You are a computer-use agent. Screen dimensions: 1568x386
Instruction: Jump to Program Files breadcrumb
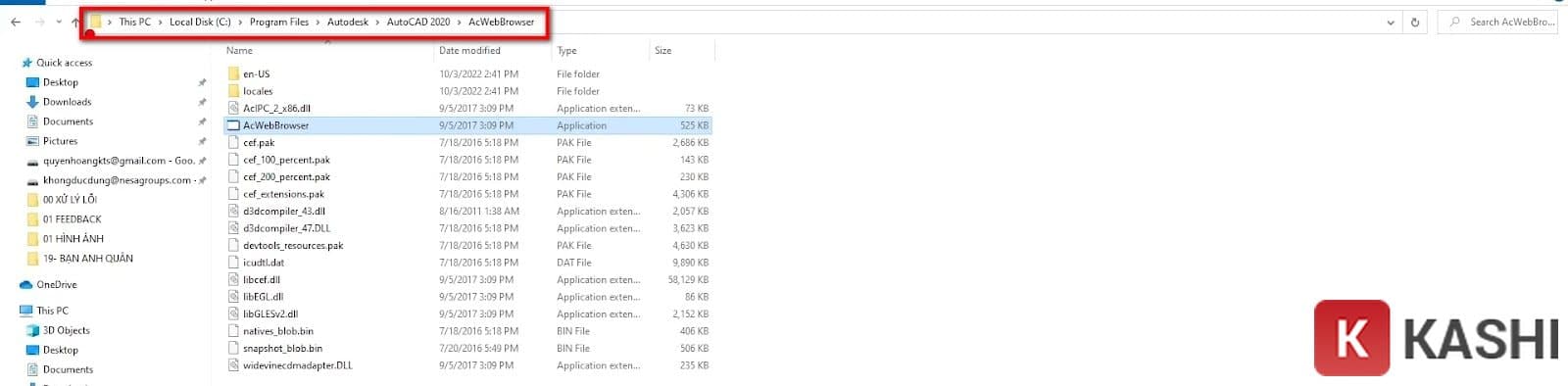279,22
